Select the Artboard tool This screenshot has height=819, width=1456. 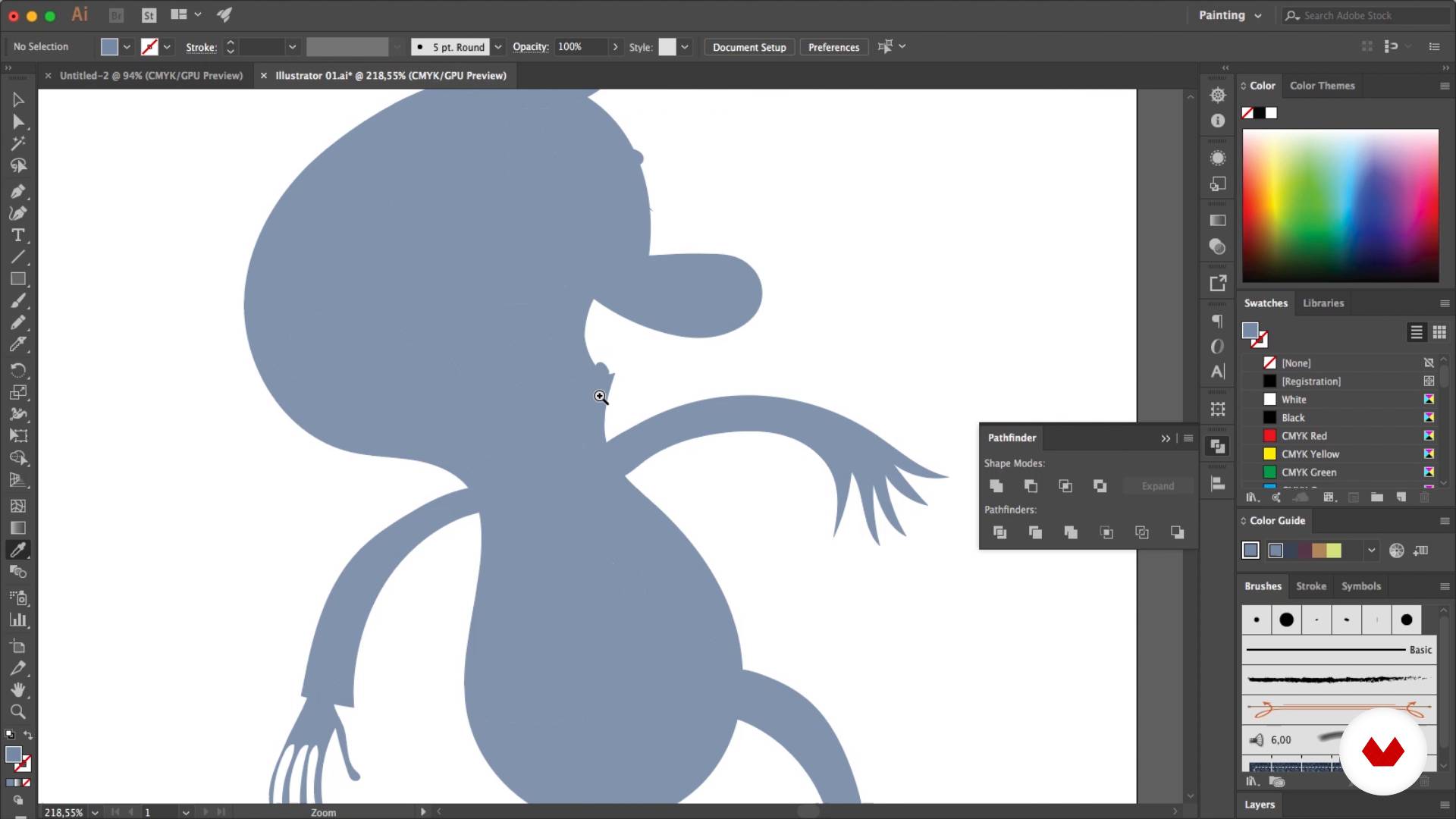[18, 646]
